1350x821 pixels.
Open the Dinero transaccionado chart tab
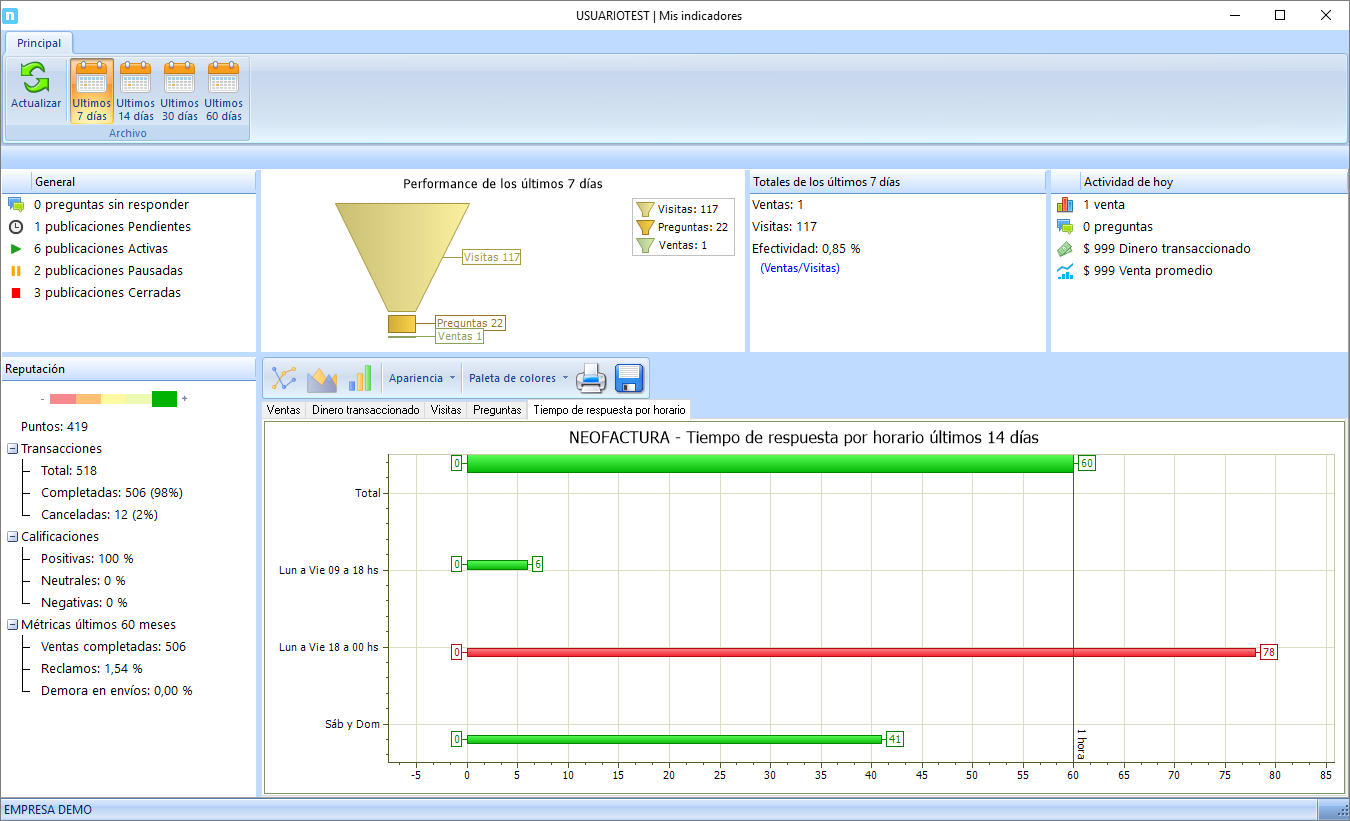(x=366, y=410)
